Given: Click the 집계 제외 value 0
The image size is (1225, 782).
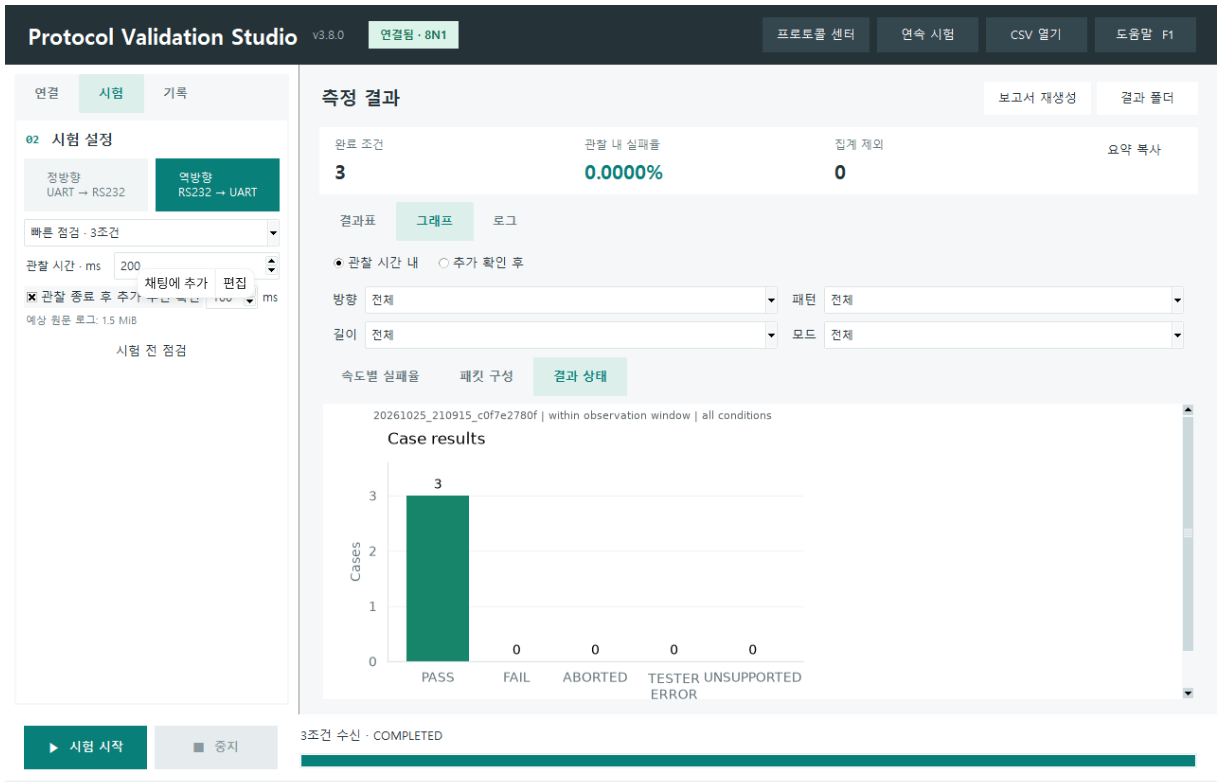Looking at the screenshot, I should click(840, 172).
